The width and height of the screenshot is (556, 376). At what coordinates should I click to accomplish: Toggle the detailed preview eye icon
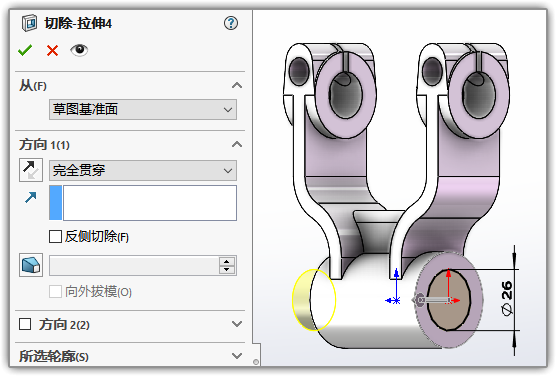(79, 50)
